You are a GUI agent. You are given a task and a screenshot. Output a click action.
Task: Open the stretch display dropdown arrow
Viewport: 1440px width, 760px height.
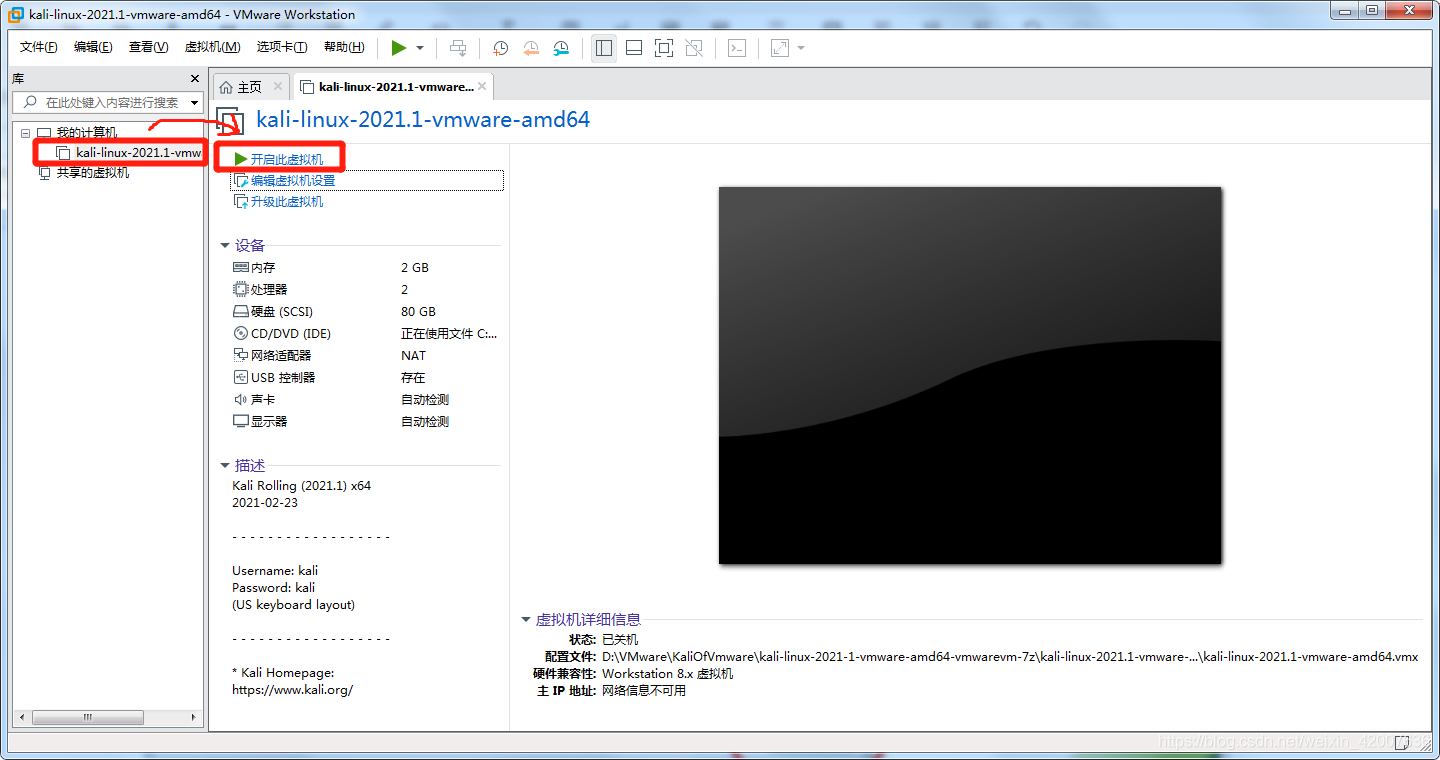coord(801,48)
